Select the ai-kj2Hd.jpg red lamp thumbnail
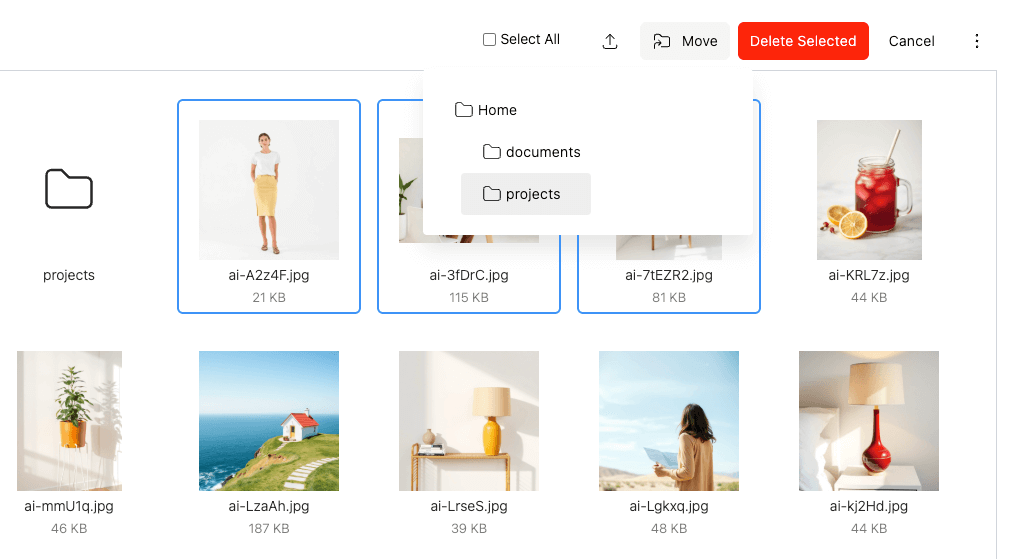 click(x=869, y=421)
